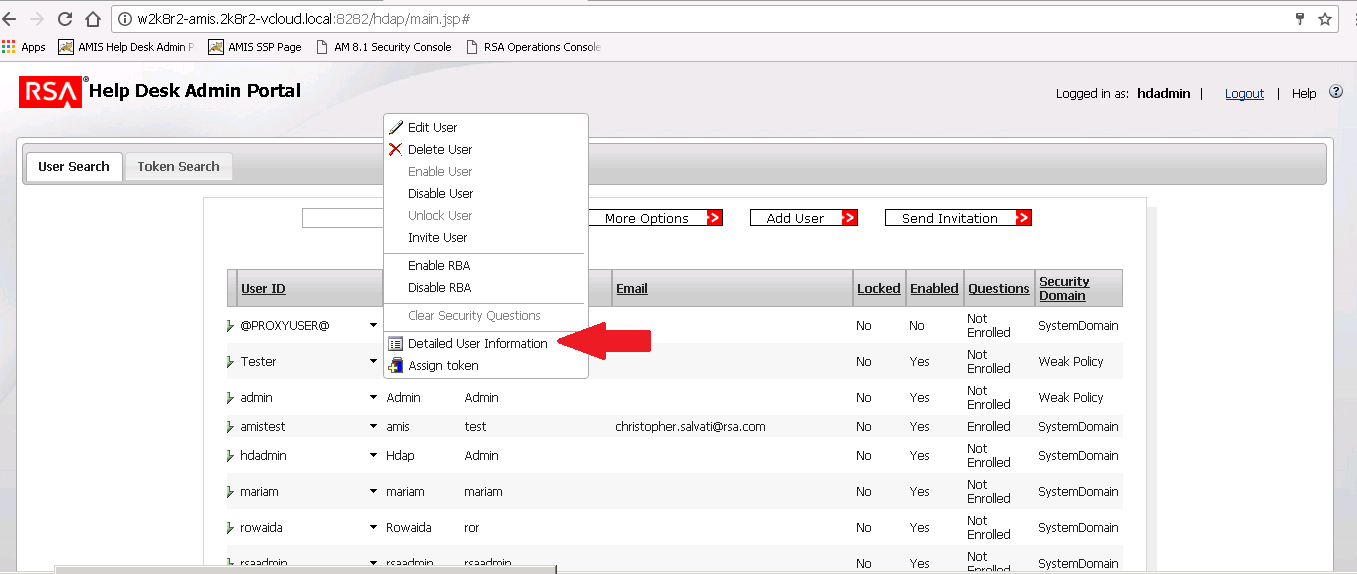Sort by the Enabled column header
The image size is (1357, 574).
pyautogui.click(x=934, y=288)
